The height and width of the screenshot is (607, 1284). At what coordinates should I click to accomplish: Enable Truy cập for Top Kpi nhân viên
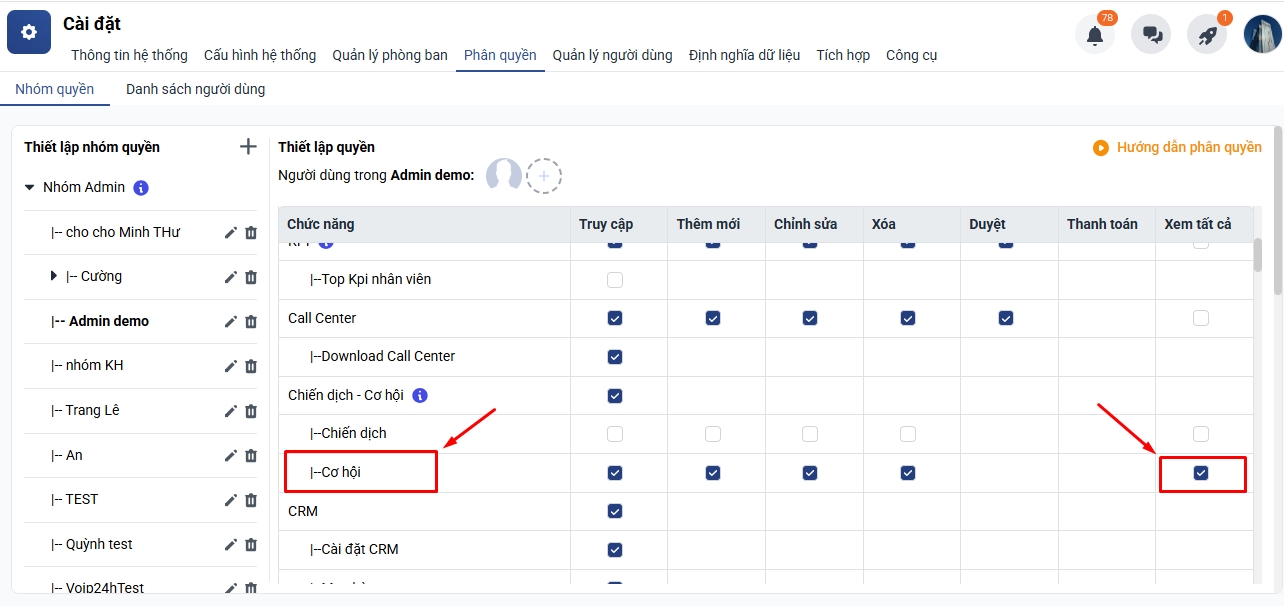615,280
